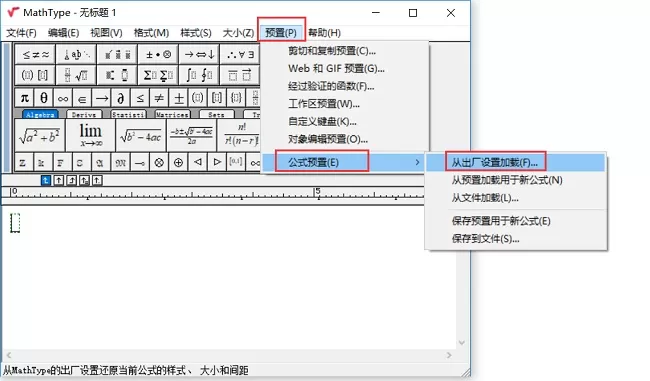Select 保存到文件(S)... in submenu
Screen dimensions: 650x381
click(x=516, y=239)
